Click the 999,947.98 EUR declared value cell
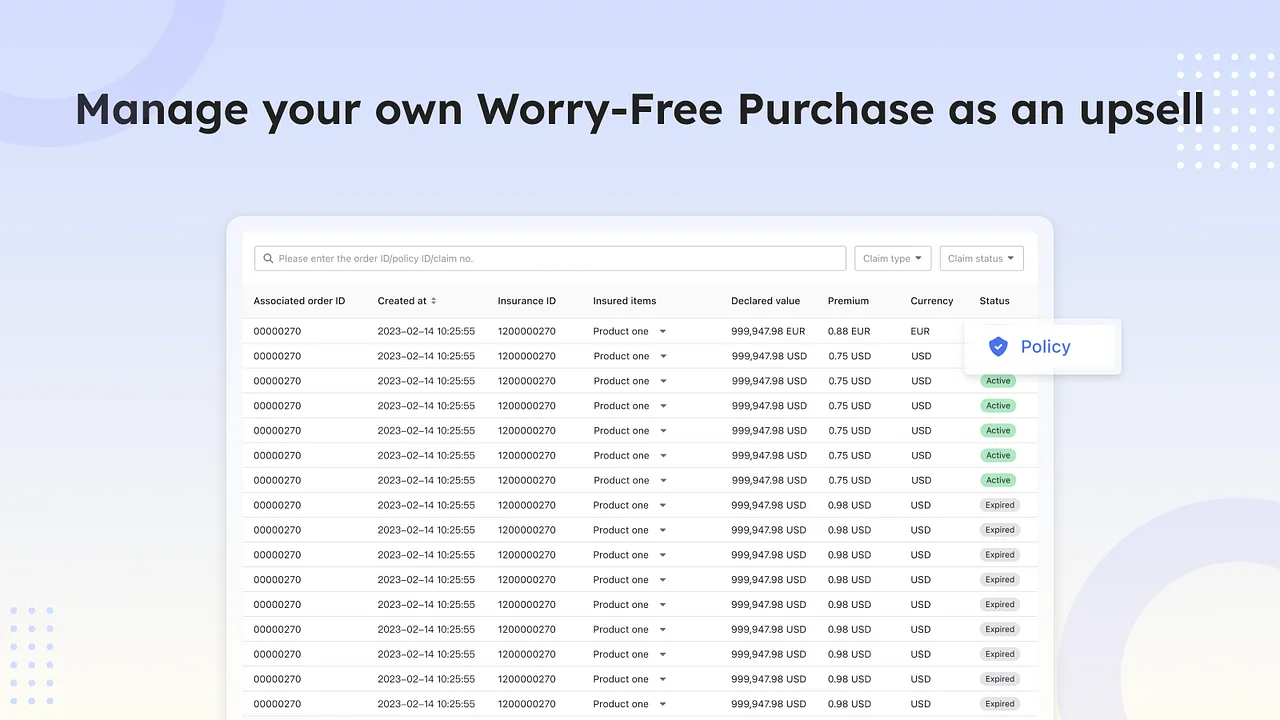The image size is (1280, 720). (768, 331)
